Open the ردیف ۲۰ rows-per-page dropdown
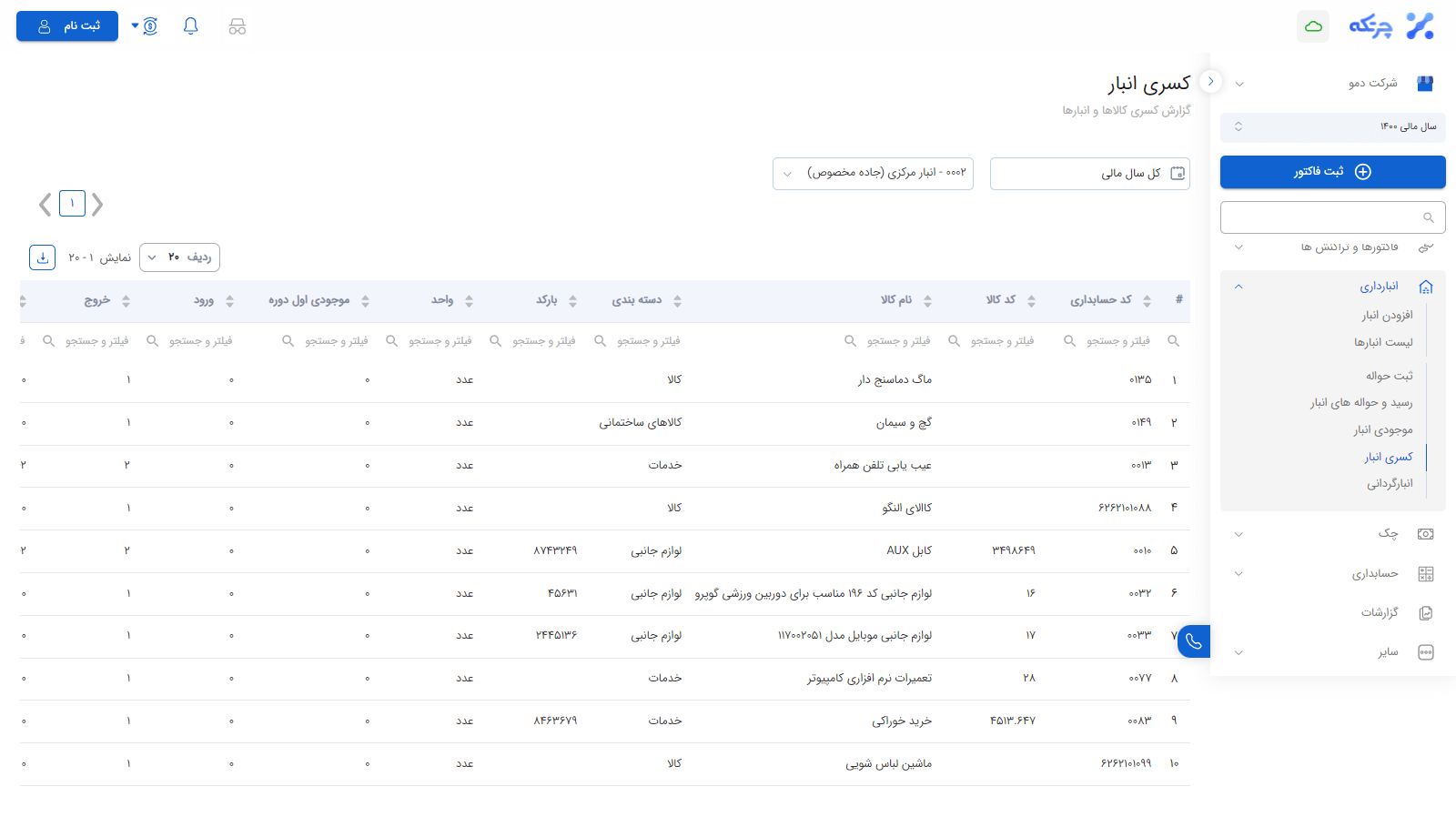 point(179,257)
